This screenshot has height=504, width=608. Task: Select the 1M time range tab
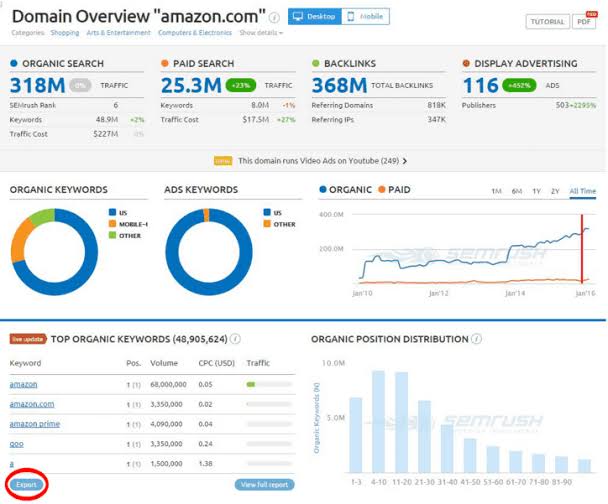[496, 191]
